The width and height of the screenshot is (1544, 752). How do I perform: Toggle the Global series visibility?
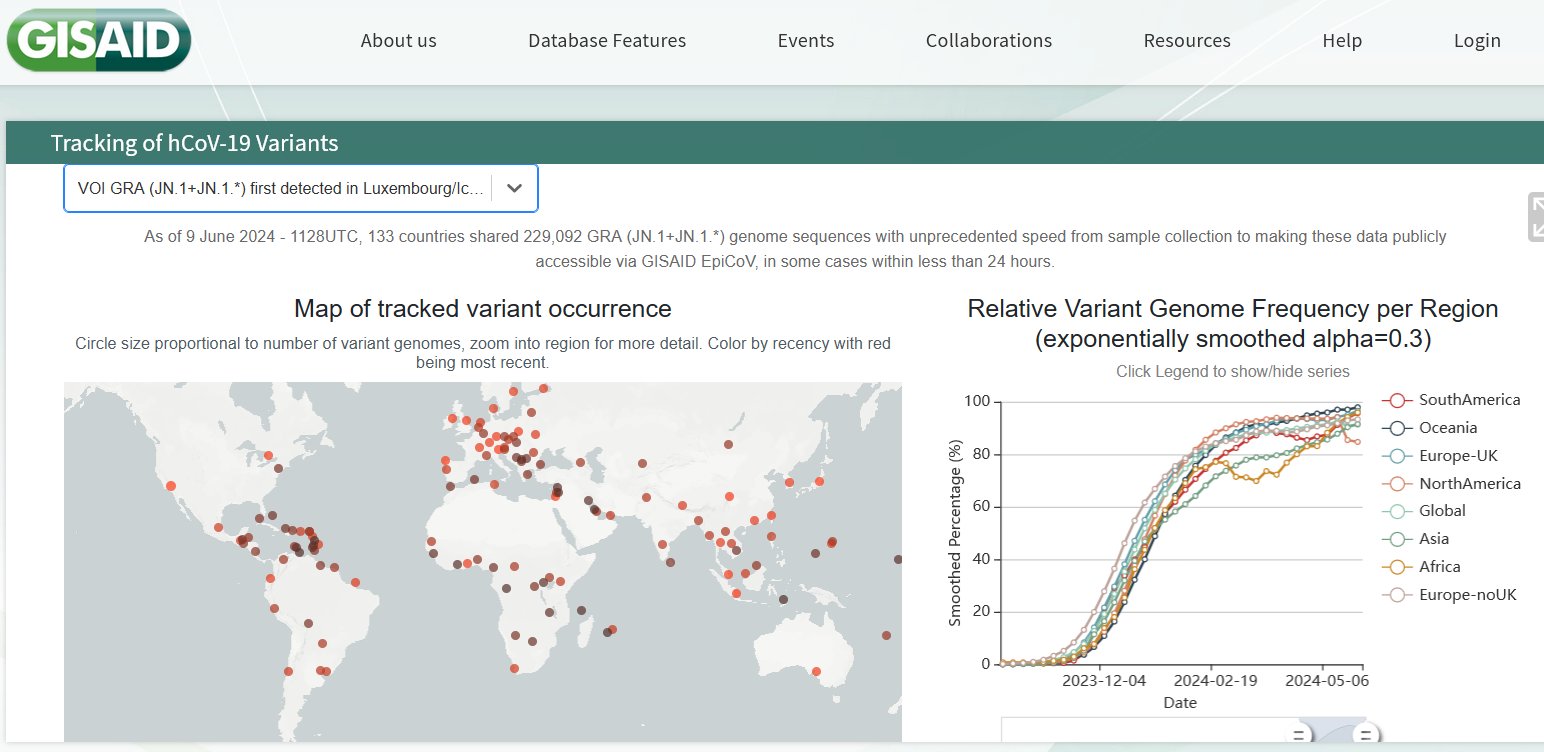1441,511
